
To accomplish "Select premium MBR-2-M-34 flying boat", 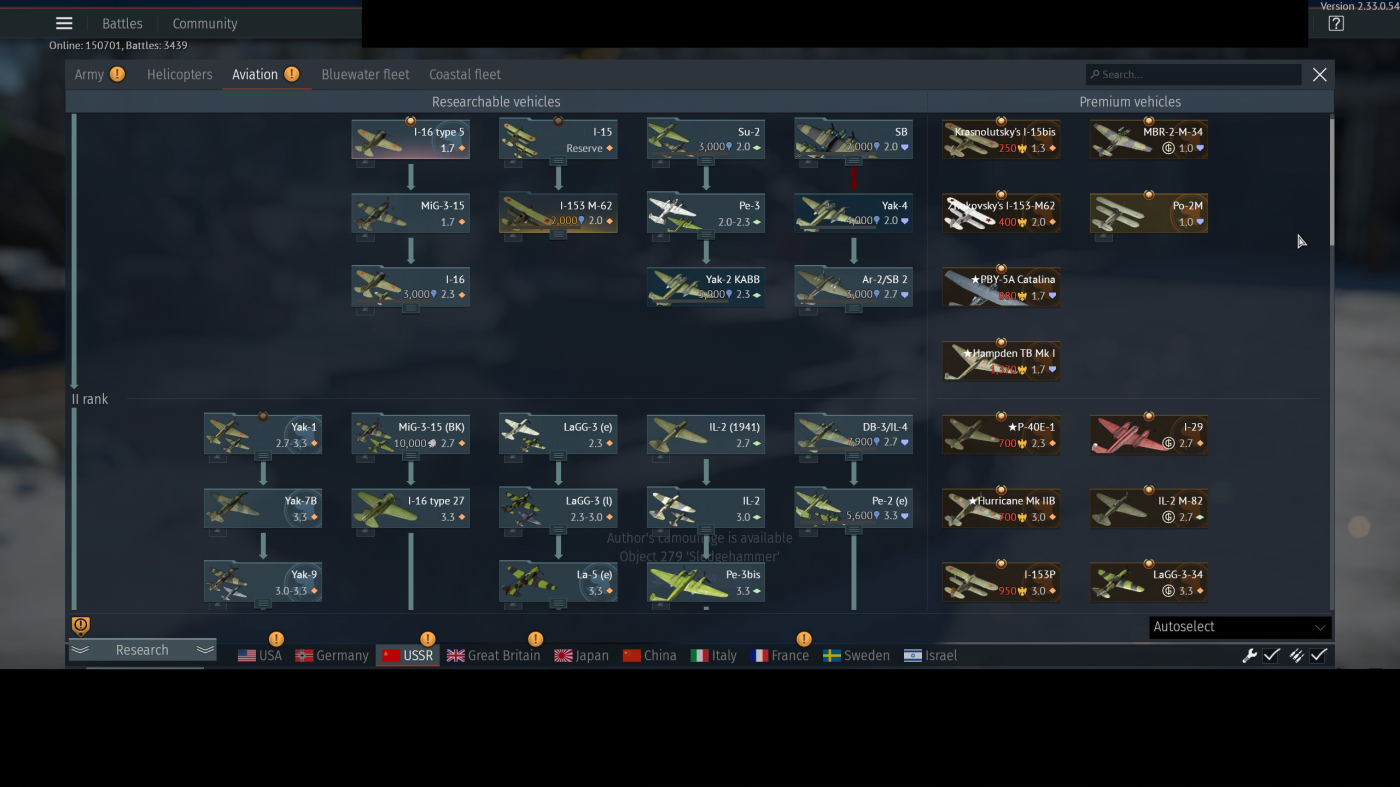I will click(x=1149, y=140).
